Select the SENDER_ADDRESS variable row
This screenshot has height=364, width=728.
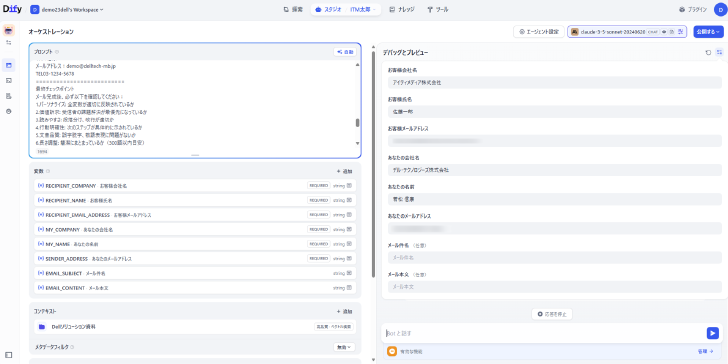(195, 258)
